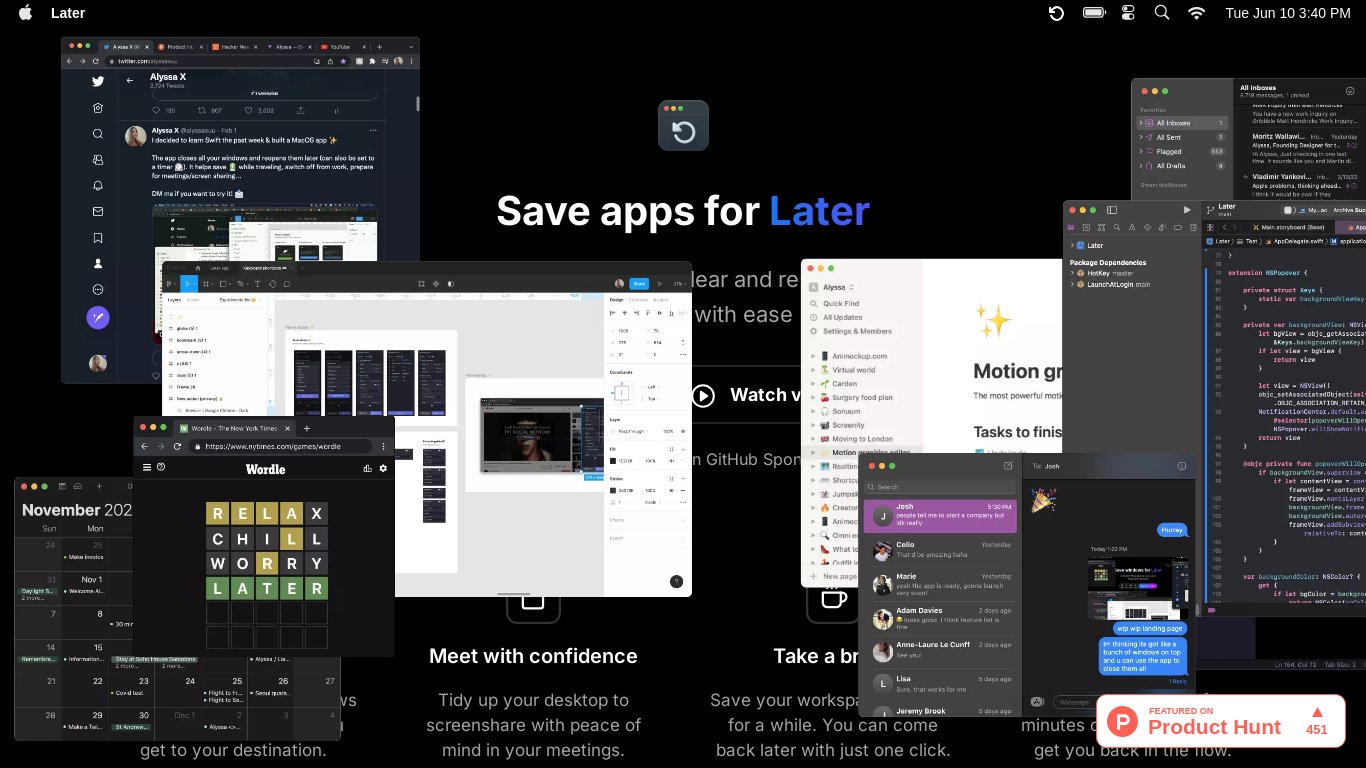Image resolution: width=1366 pixels, height=768 pixels.
Task: Click the reply icon showing 135
Action: tap(157, 110)
